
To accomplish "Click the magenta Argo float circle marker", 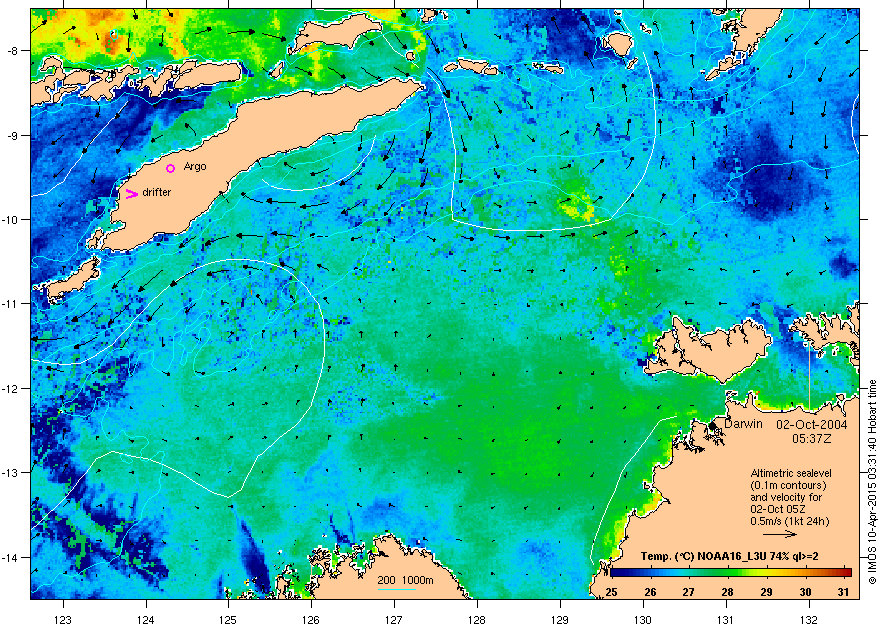I will pos(171,168).
